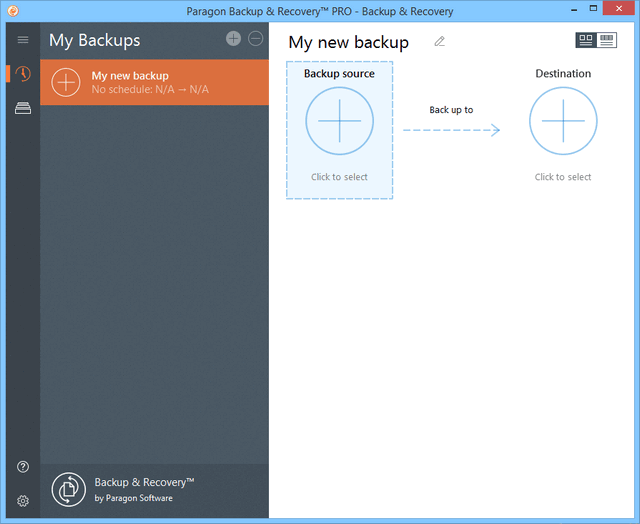640x524 pixels.
Task: Click the Paragon app icon in title bar
Action: click(x=12, y=11)
